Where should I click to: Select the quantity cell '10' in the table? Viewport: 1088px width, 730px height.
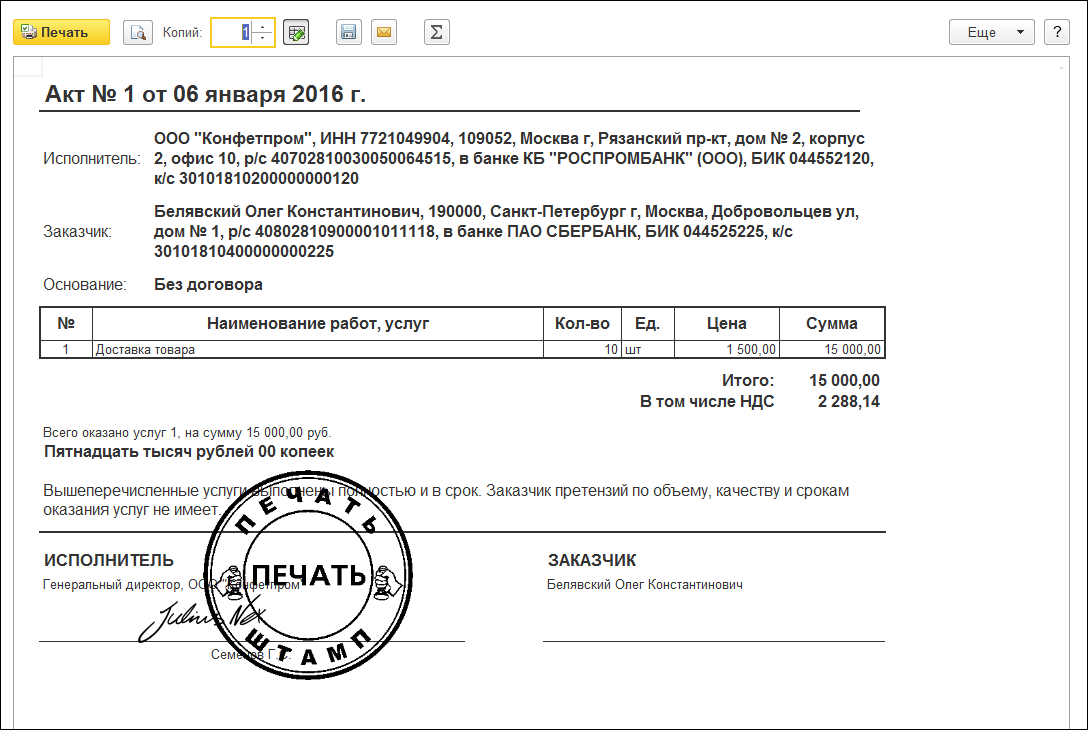click(582, 349)
